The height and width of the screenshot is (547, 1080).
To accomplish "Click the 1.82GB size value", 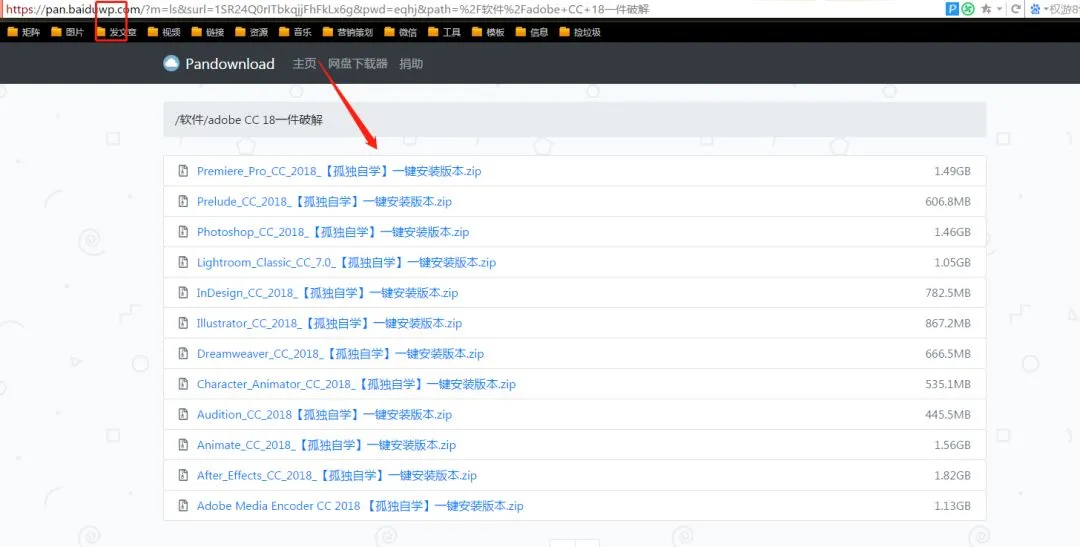I will pos(952,475).
